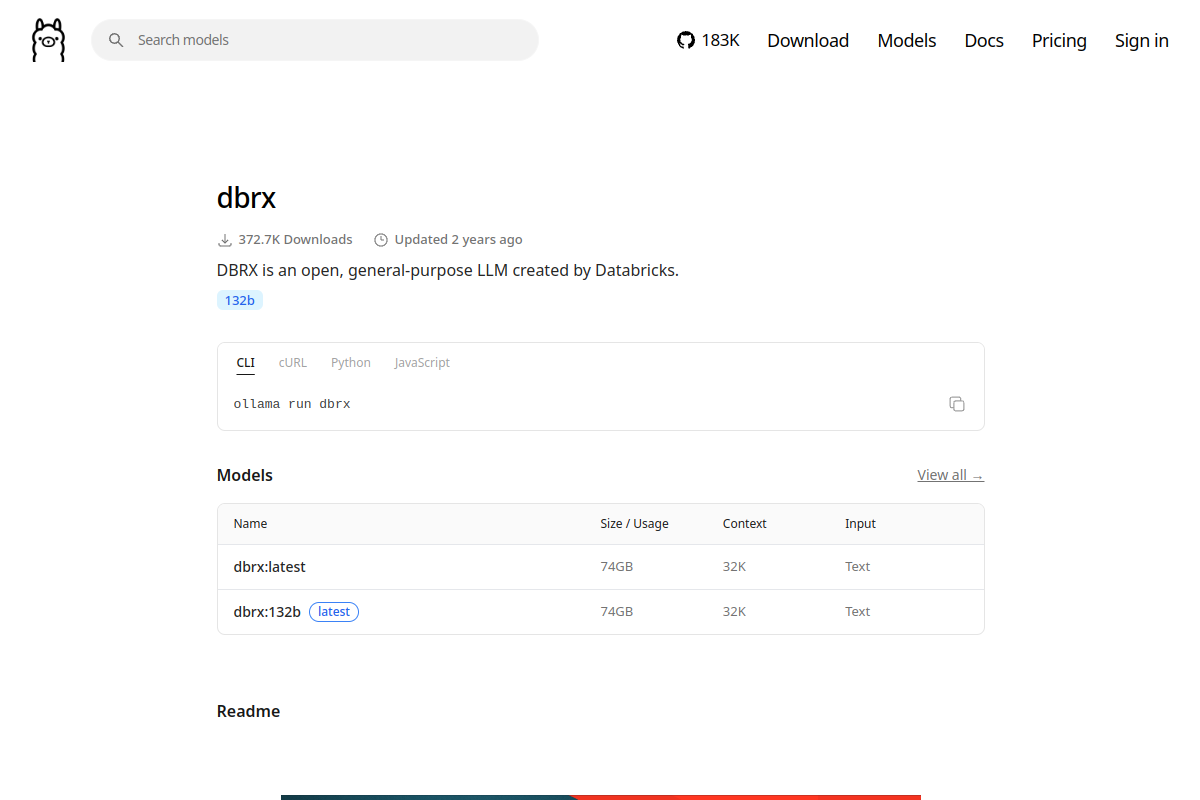Click 32K in the dbrx:latest row
The width and height of the screenshot is (1200, 800).
click(x=734, y=567)
